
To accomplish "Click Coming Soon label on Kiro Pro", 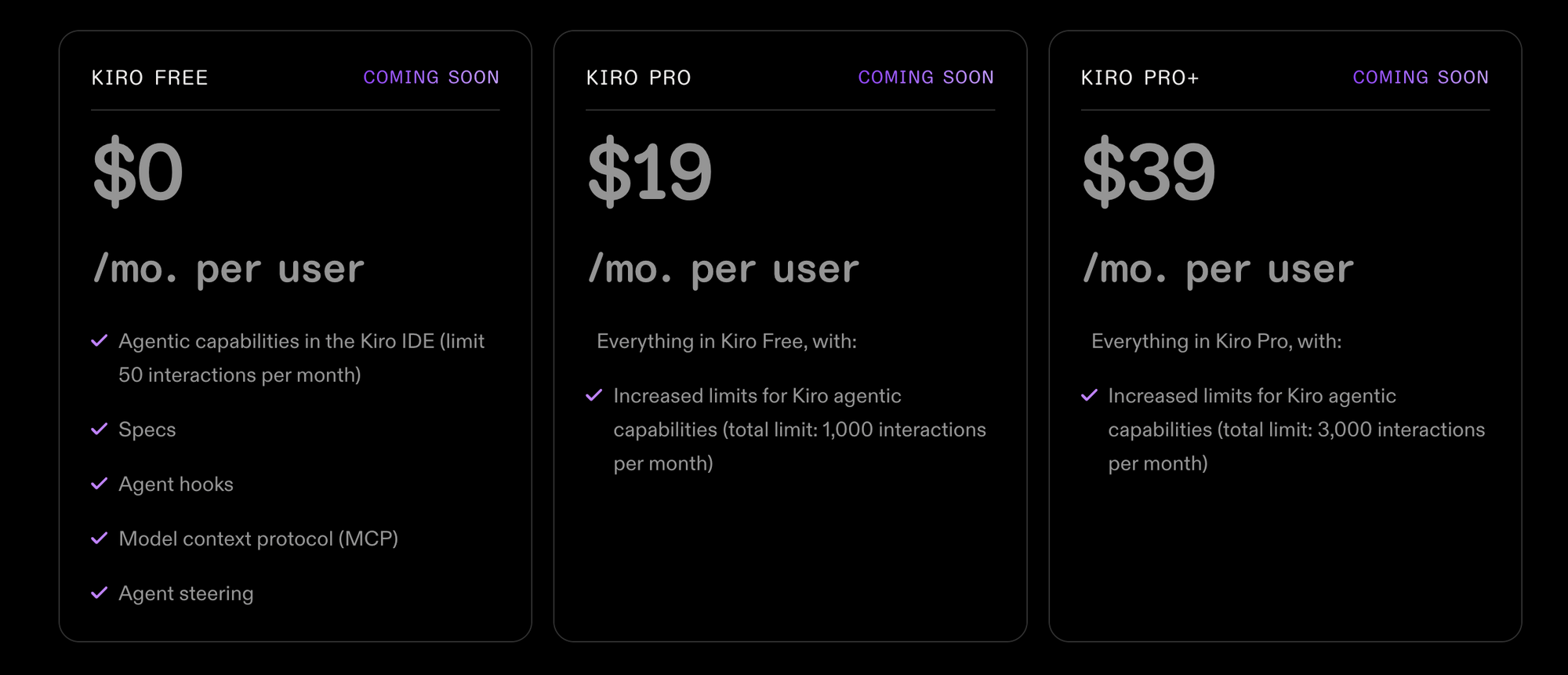I will 926,78.
